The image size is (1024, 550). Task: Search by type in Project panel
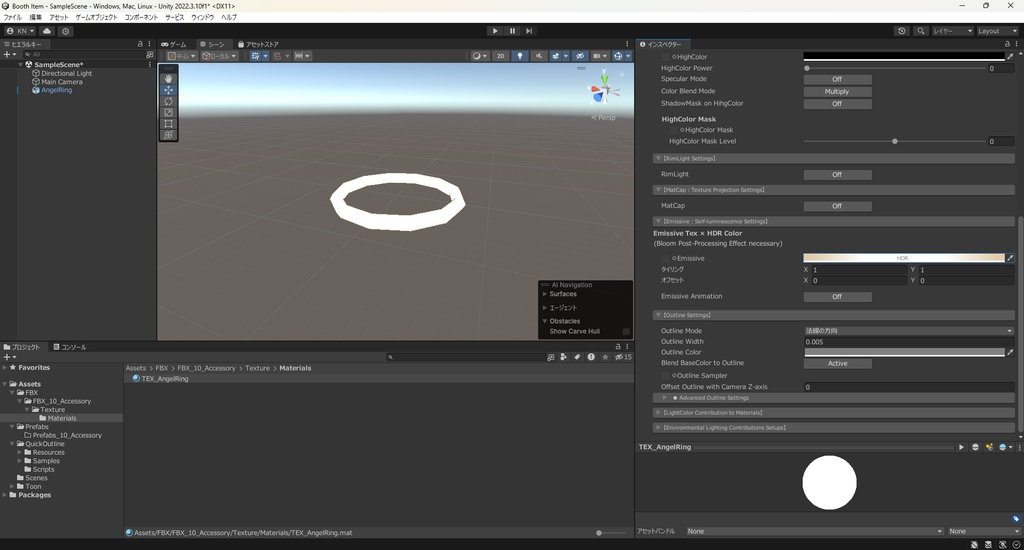564,357
